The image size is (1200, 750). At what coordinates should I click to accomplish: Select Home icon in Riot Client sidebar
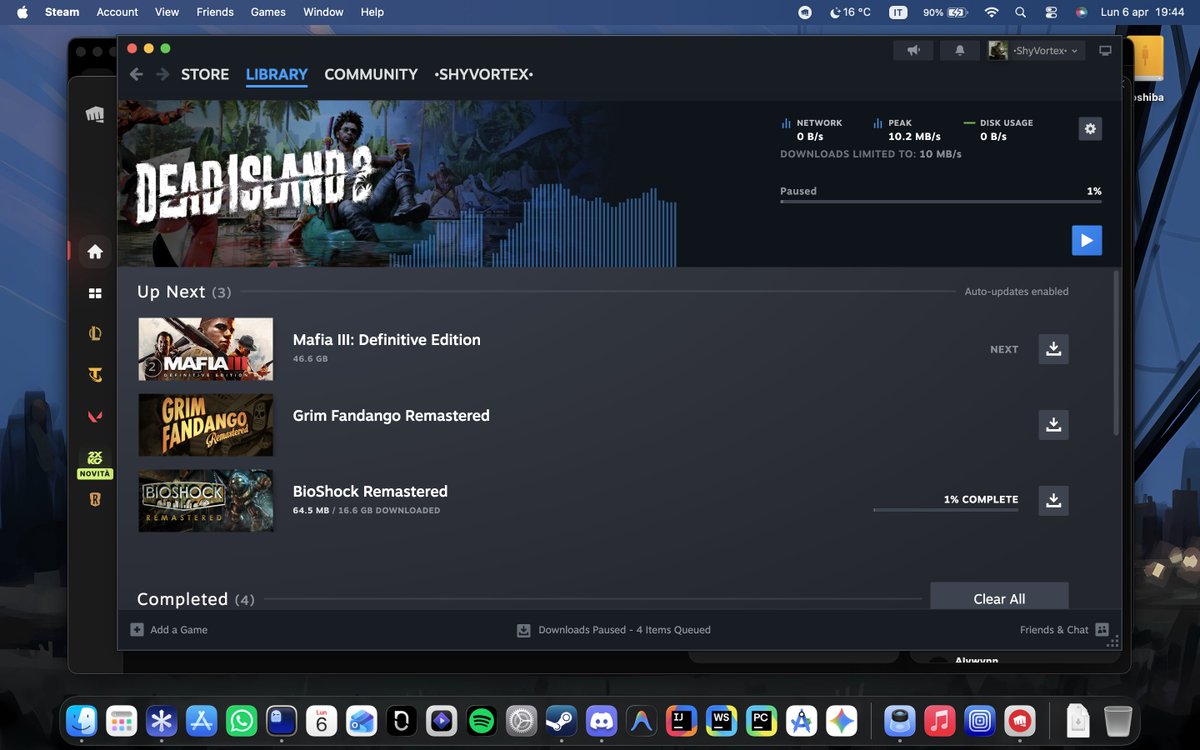[95, 252]
